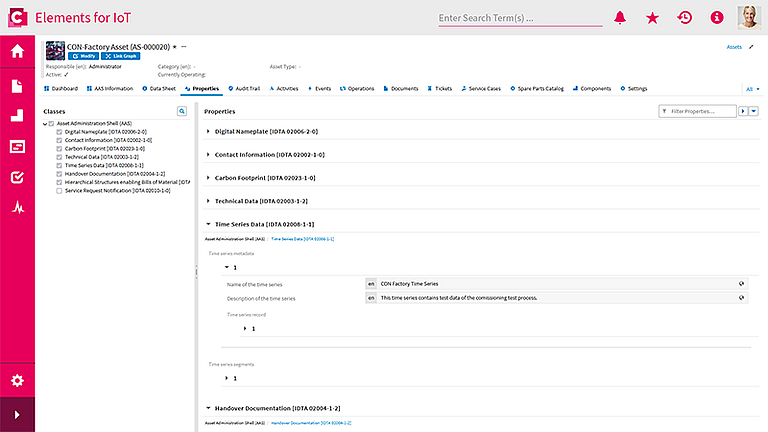The width and height of the screenshot is (768, 432).
Task: Switch to the AAS Information tab
Action: (110, 89)
